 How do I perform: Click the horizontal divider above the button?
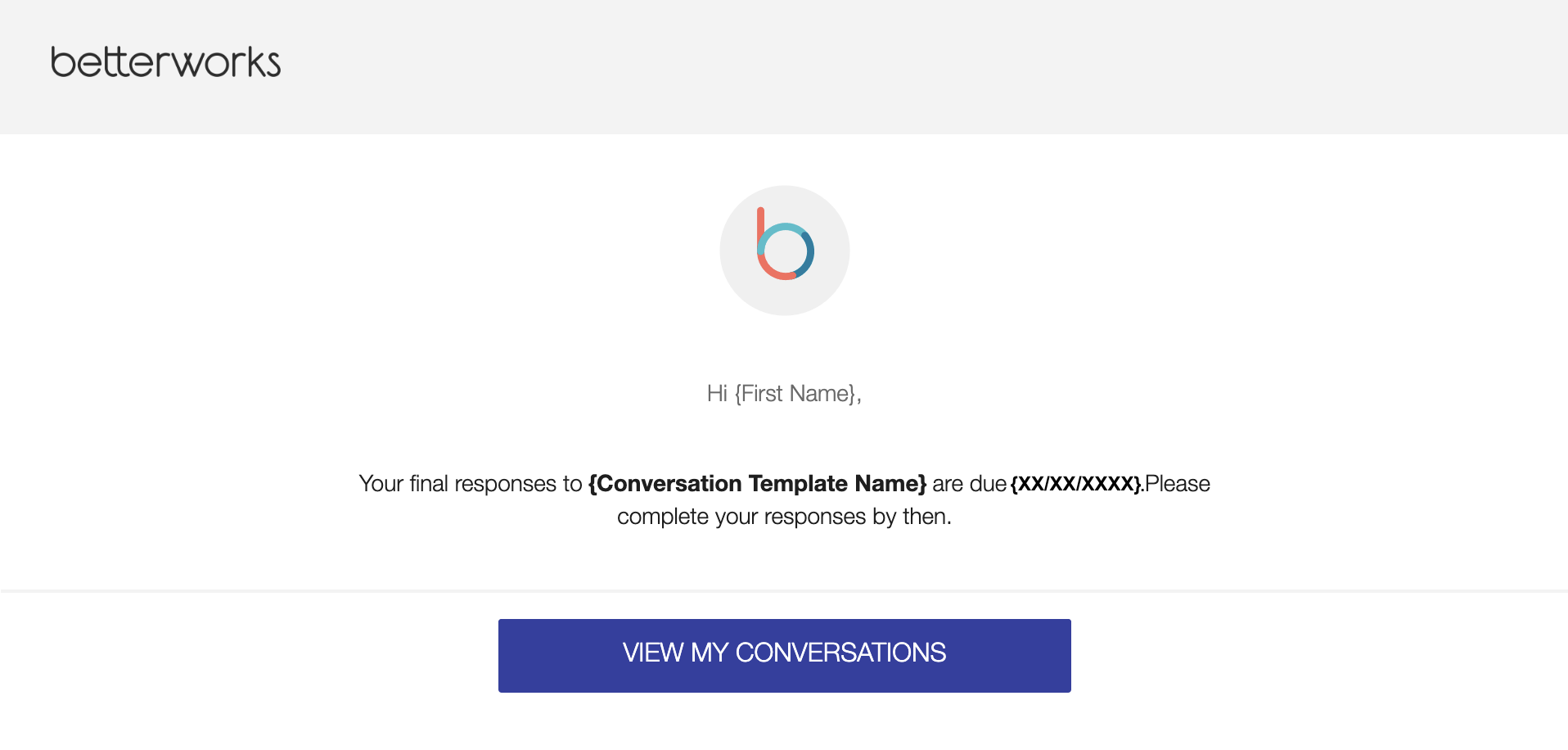784,590
